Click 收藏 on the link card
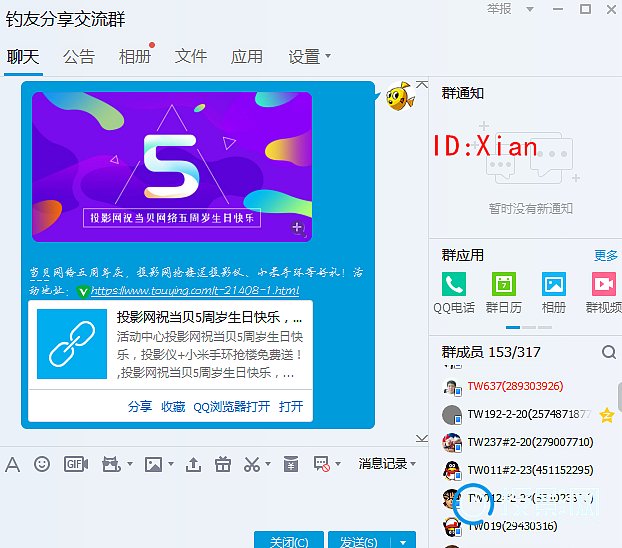The width and height of the screenshot is (622, 548). tap(173, 406)
